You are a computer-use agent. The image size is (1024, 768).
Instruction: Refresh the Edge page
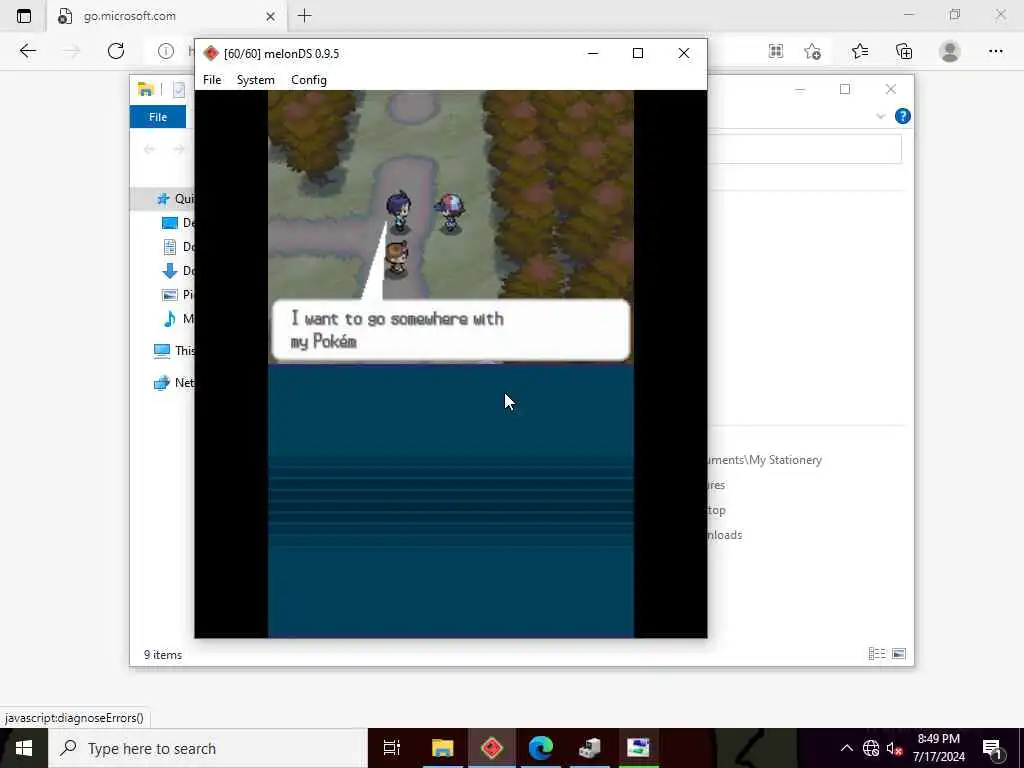click(116, 51)
